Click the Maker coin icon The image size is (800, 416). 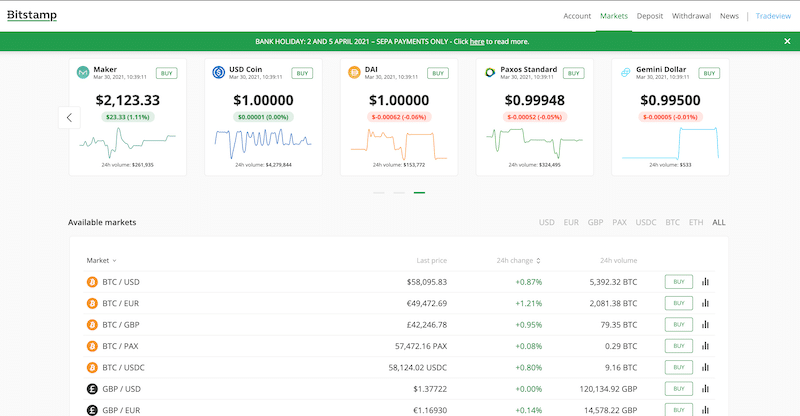tap(83, 72)
